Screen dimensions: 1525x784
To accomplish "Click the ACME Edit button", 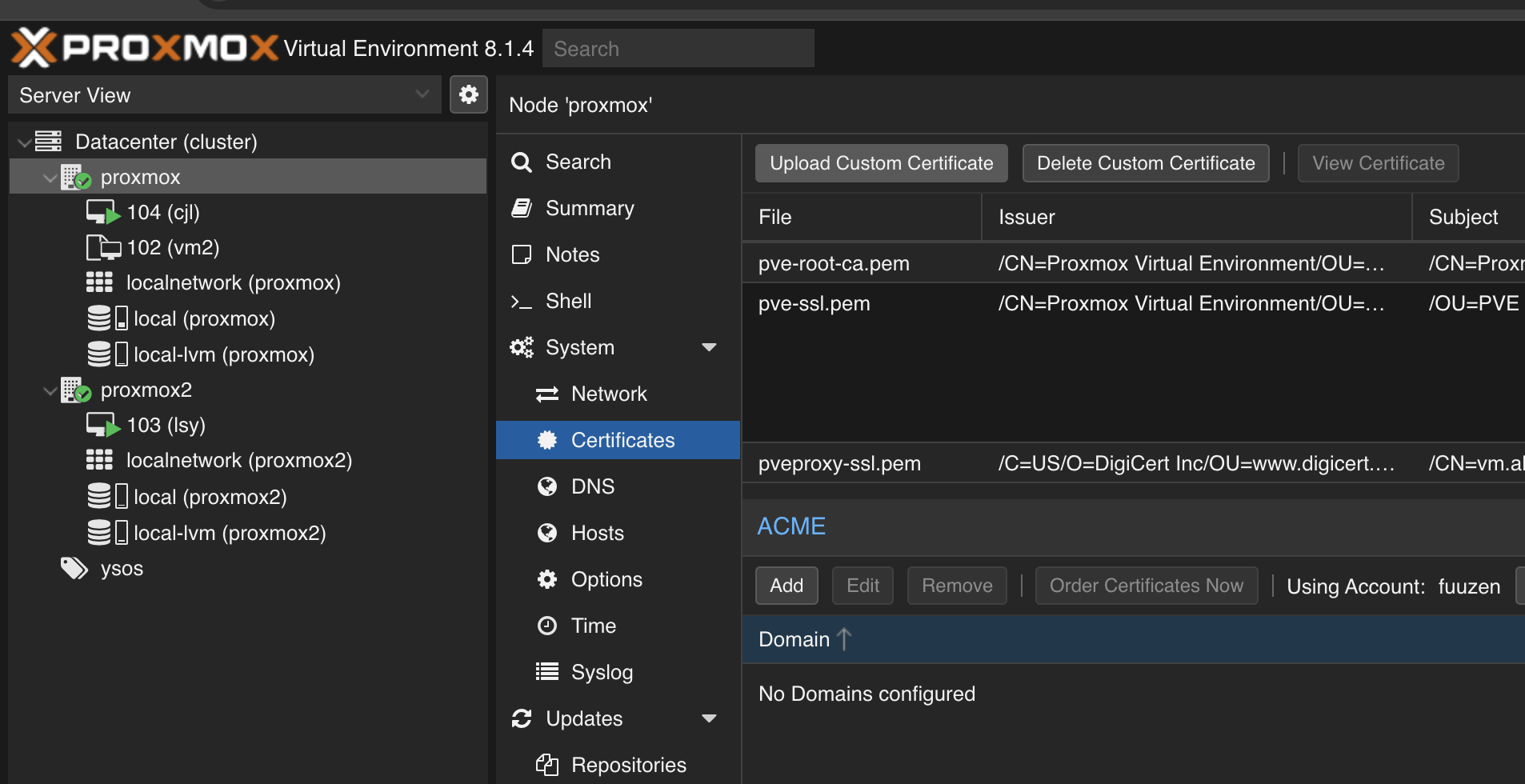I will [863, 586].
